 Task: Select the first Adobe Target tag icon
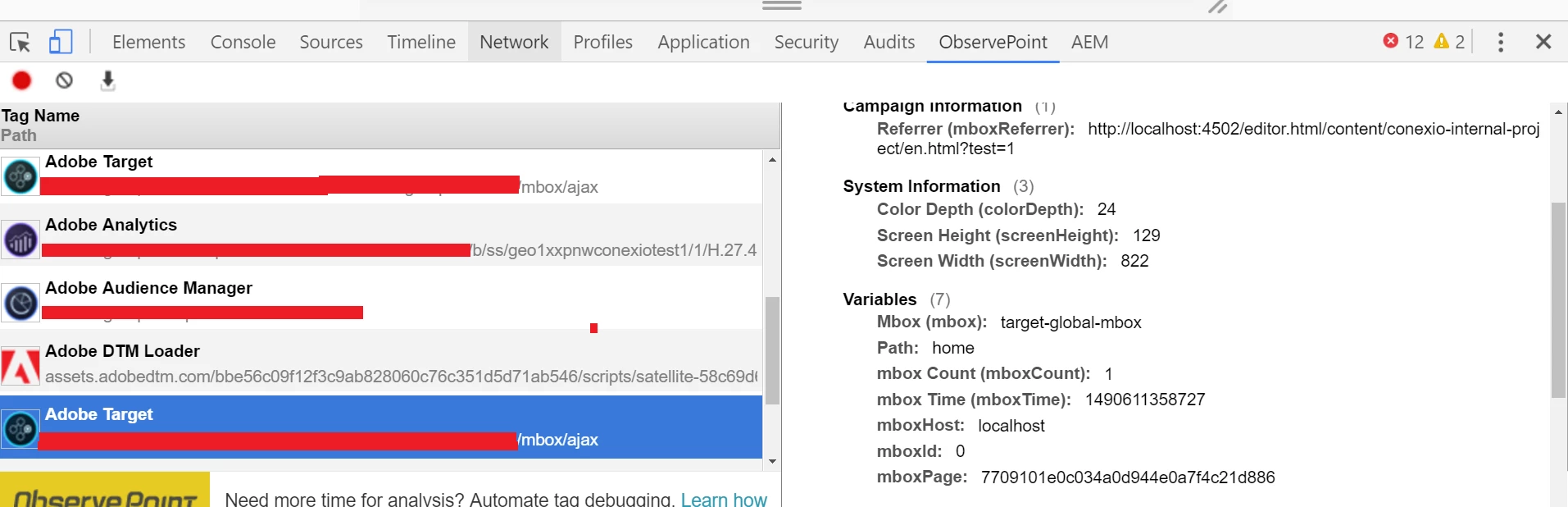(20, 176)
